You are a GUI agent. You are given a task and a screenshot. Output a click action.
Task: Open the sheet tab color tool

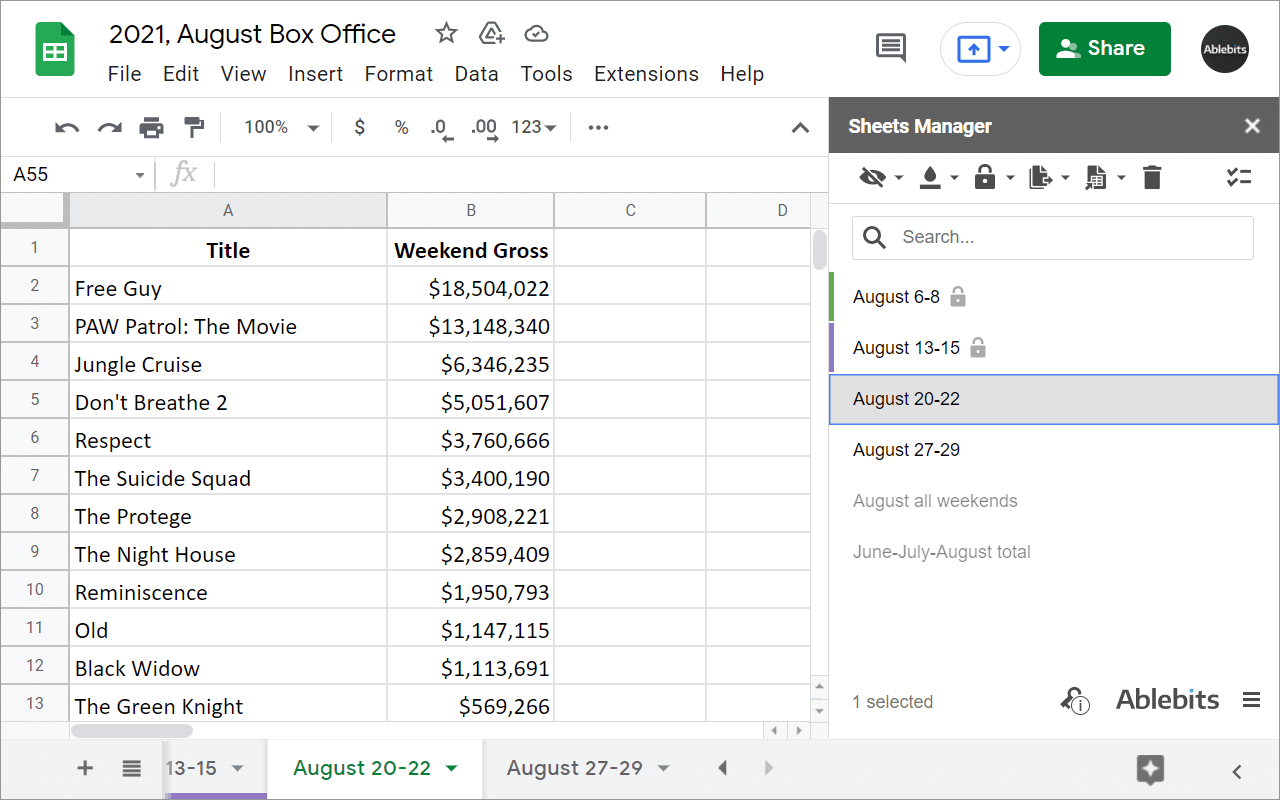[x=930, y=177]
